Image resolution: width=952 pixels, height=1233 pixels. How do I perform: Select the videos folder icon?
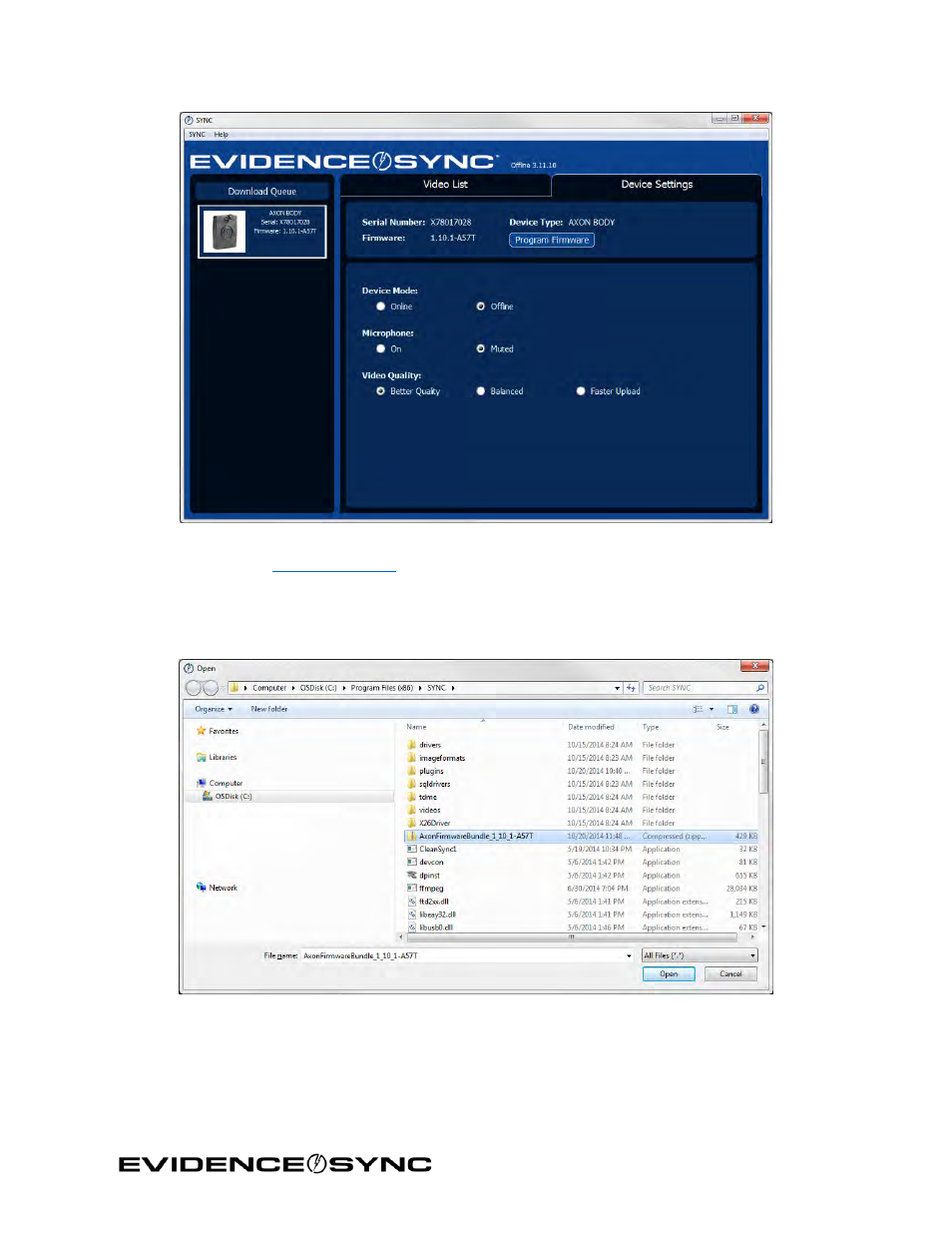(411, 810)
